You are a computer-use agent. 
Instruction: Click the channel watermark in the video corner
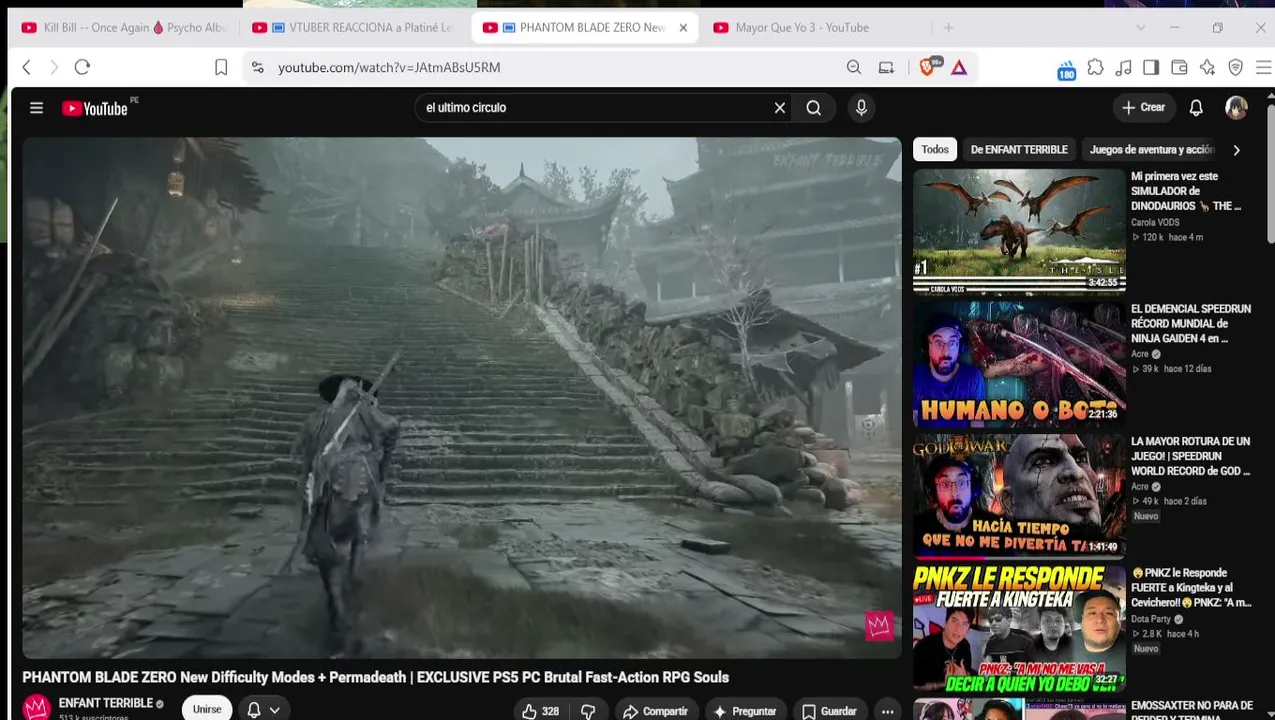pyautogui.click(x=879, y=626)
